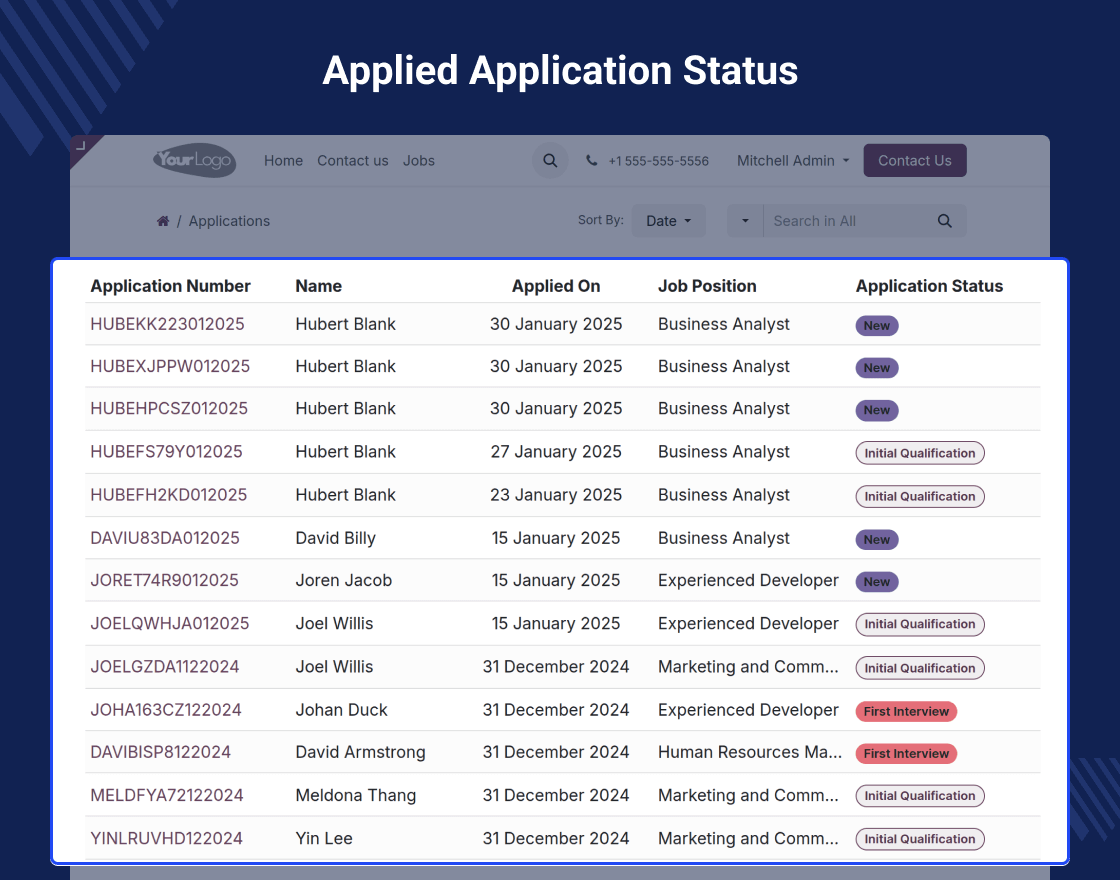Open application HUBEKK223012025

tap(167, 324)
